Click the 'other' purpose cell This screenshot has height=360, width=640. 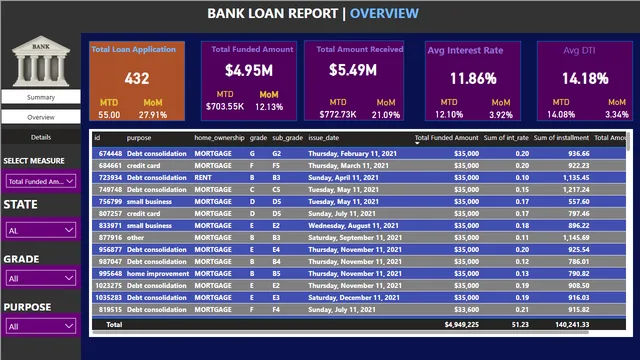[135, 238]
